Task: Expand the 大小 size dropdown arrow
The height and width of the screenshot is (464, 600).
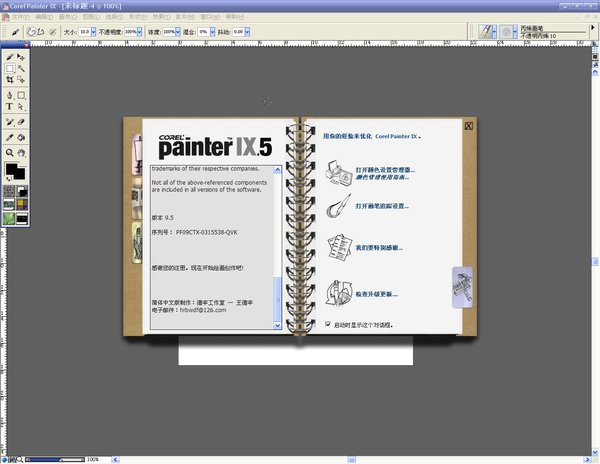Action: [93, 32]
